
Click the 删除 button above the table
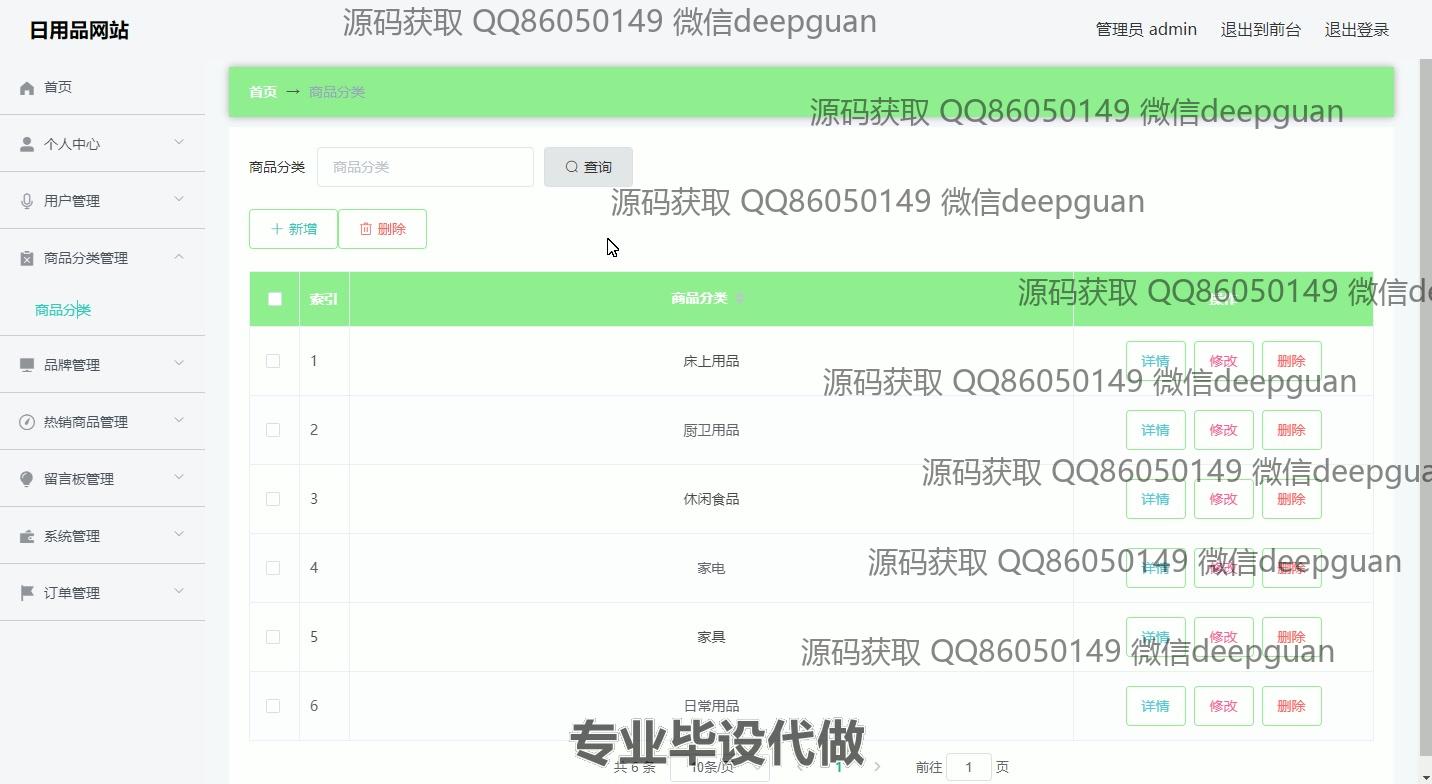[x=382, y=229]
